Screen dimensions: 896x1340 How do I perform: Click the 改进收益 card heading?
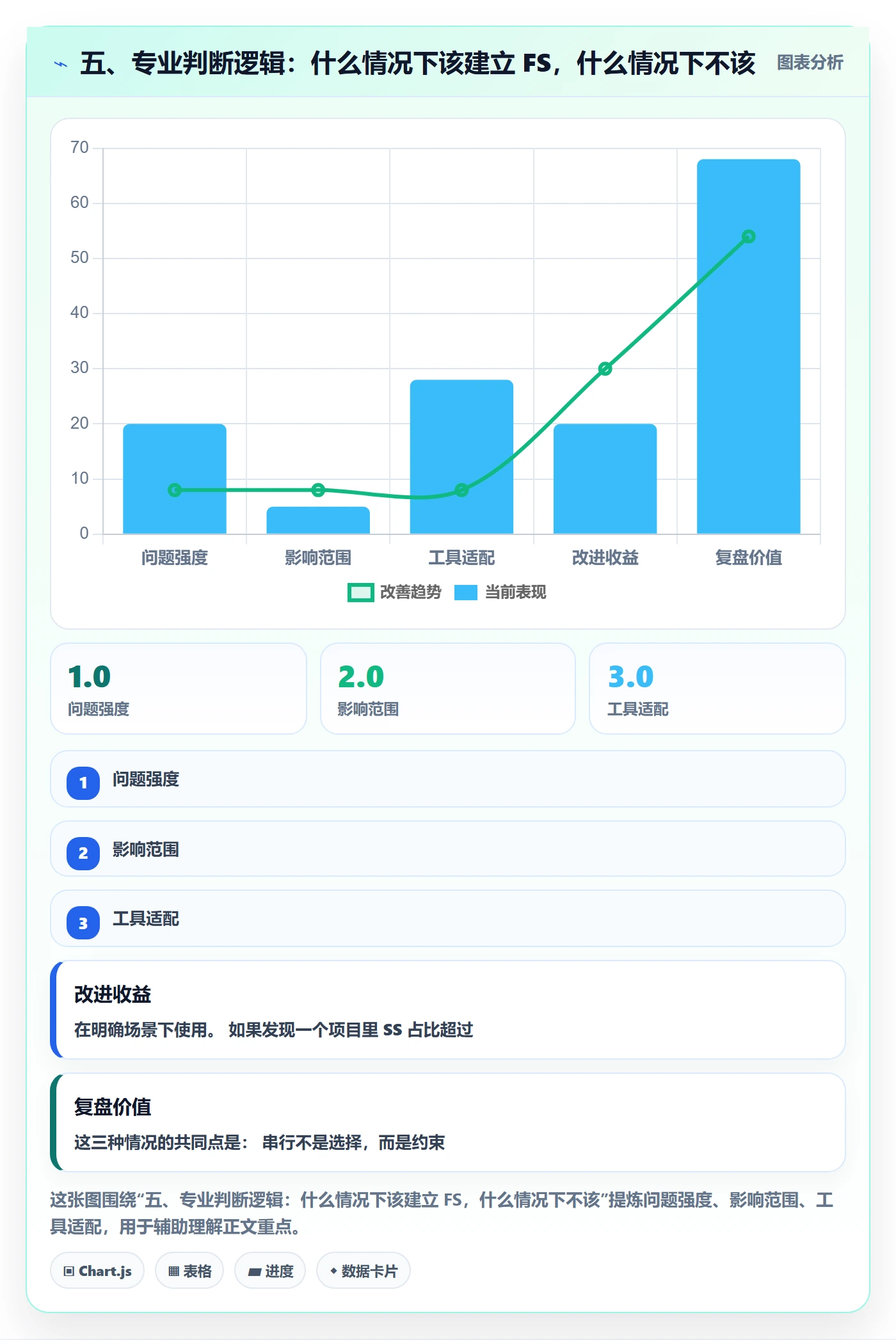tap(113, 994)
